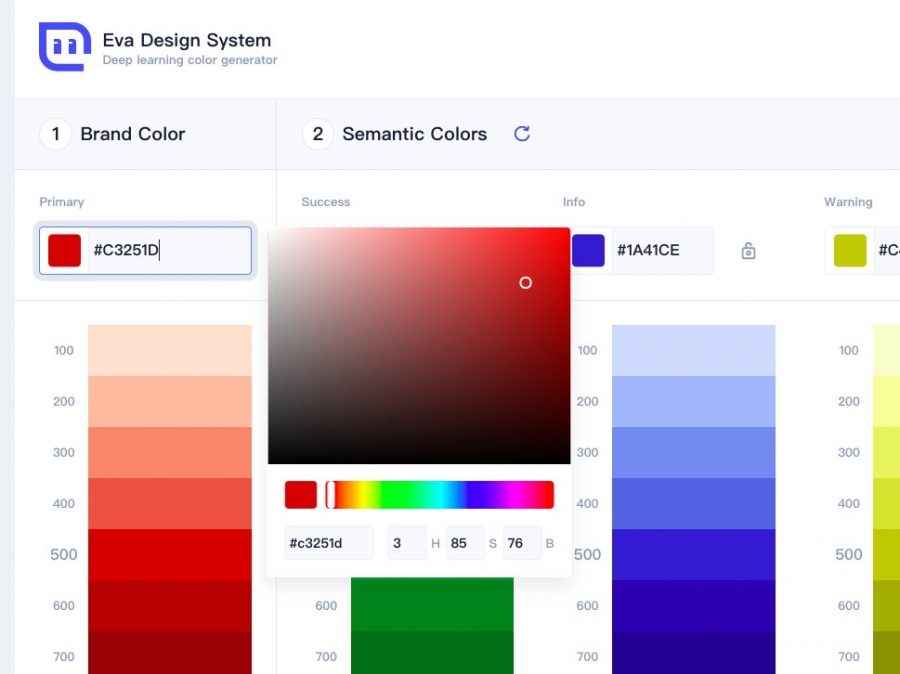
Task: Toggle the lock icon beside Info color
Action: (748, 251)
